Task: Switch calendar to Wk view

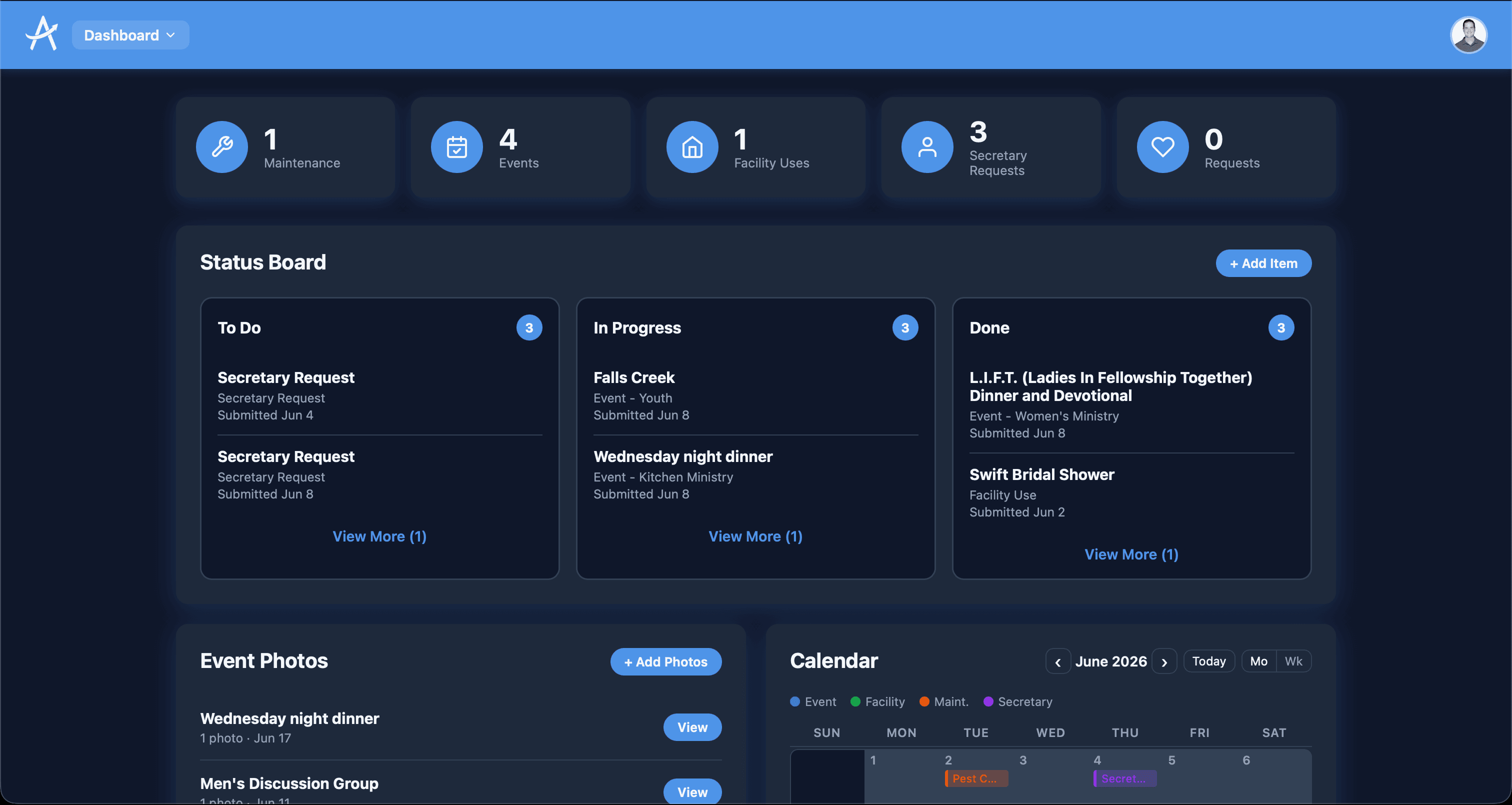Action: coord(1293,661)
